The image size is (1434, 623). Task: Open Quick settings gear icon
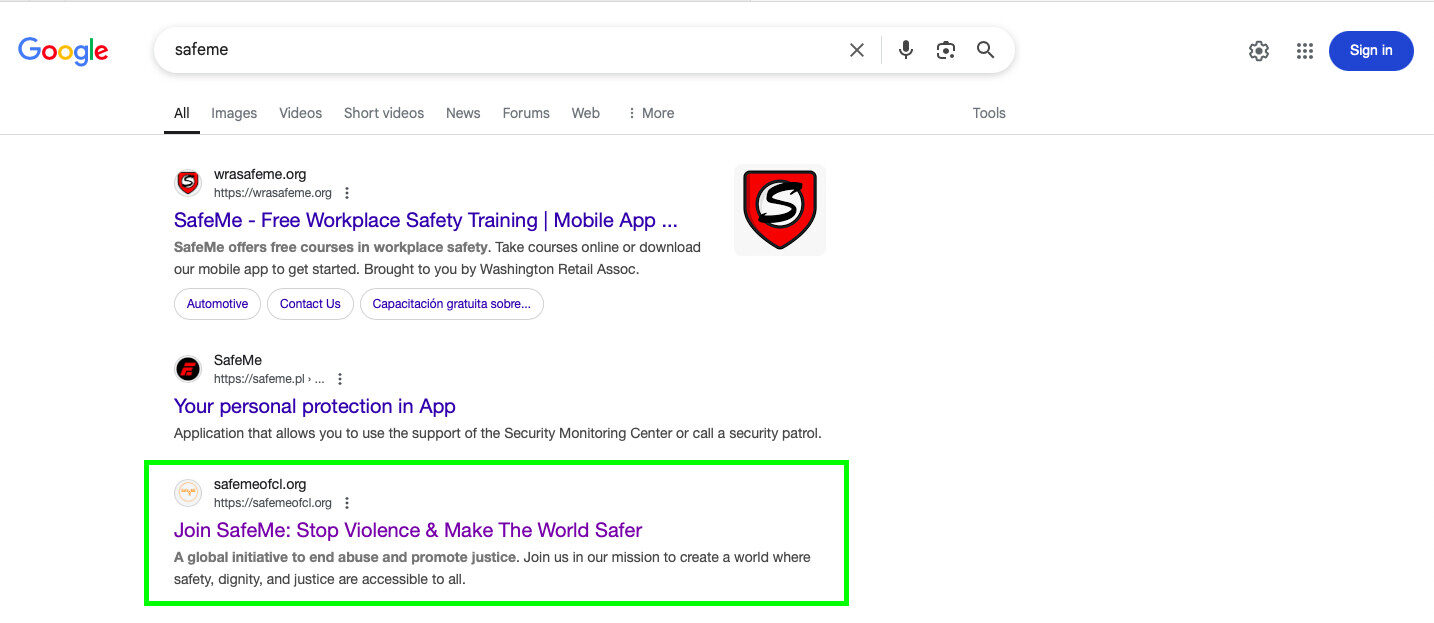pos(1259,51)
